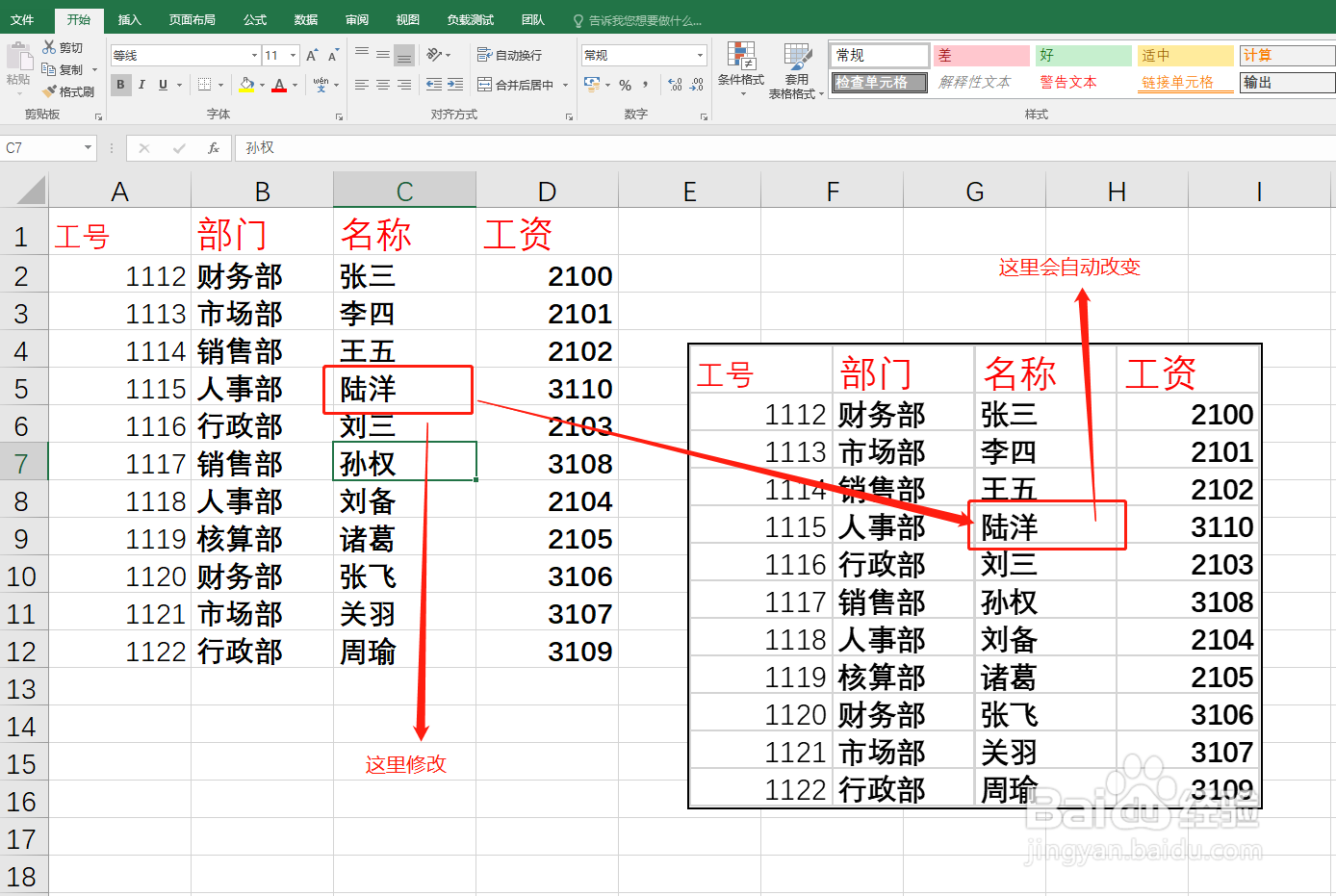Image resolution: width=1336 pixels, height=896 pixels.
Task: Toggle Bold formatting
Action: pos(119,85)
